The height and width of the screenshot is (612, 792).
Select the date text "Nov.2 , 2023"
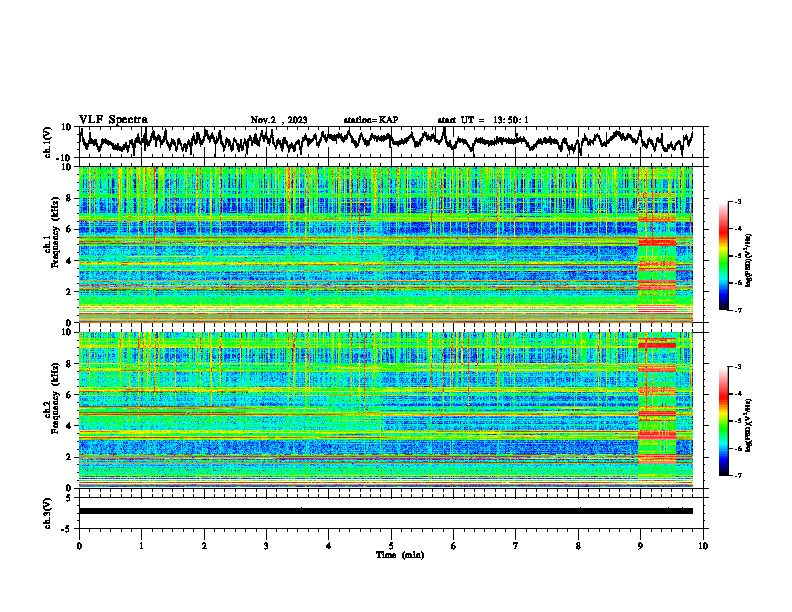(279, 120)
